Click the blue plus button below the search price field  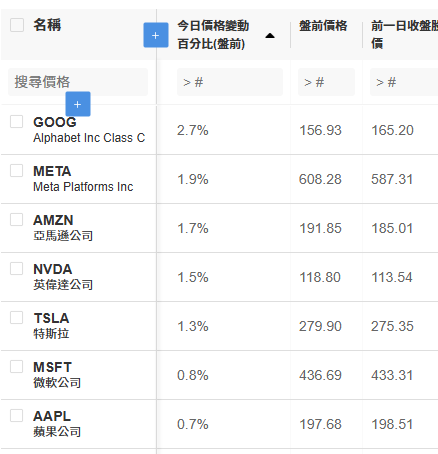[x=78, y=104]
